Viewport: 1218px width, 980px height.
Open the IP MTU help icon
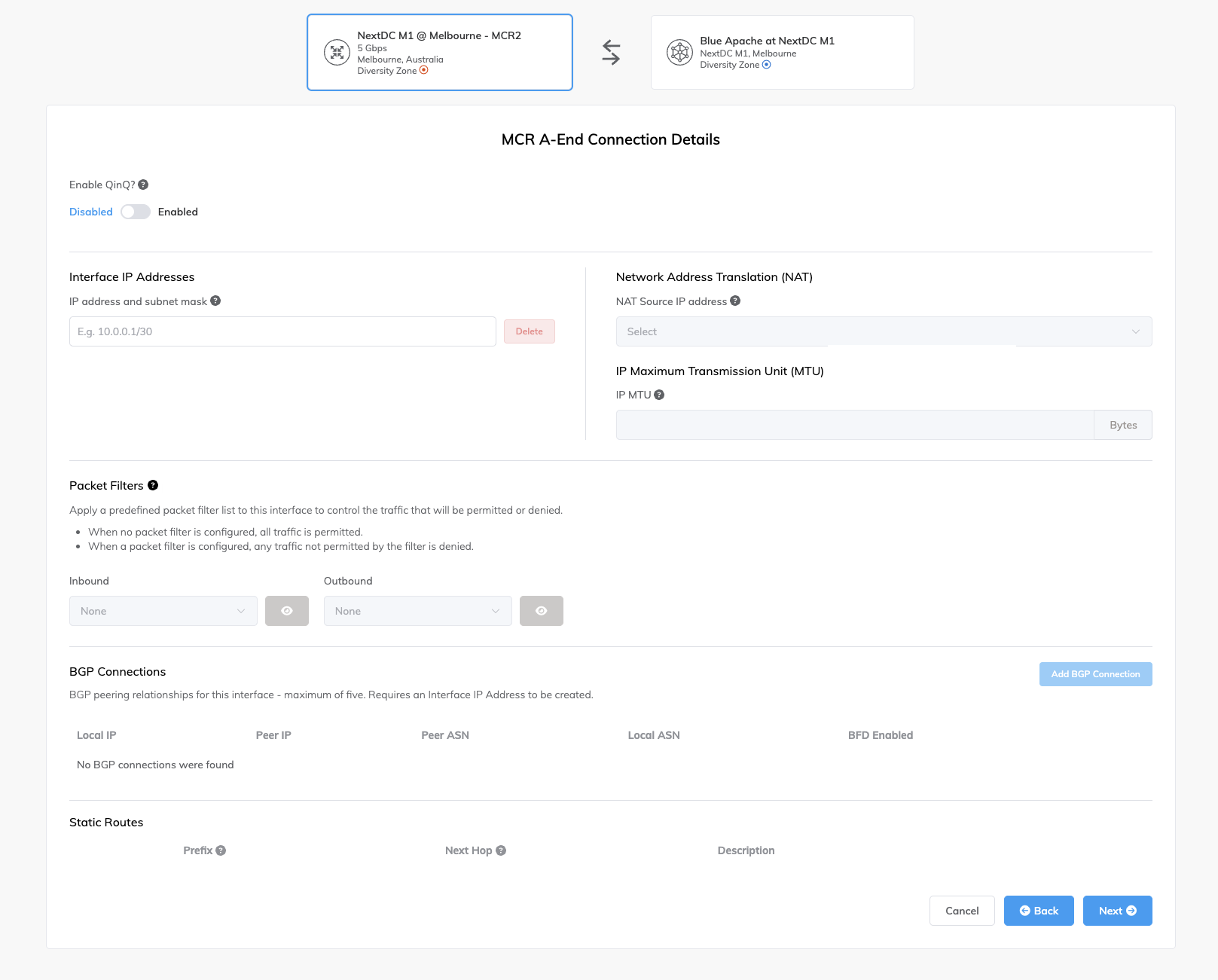(660, 394)
